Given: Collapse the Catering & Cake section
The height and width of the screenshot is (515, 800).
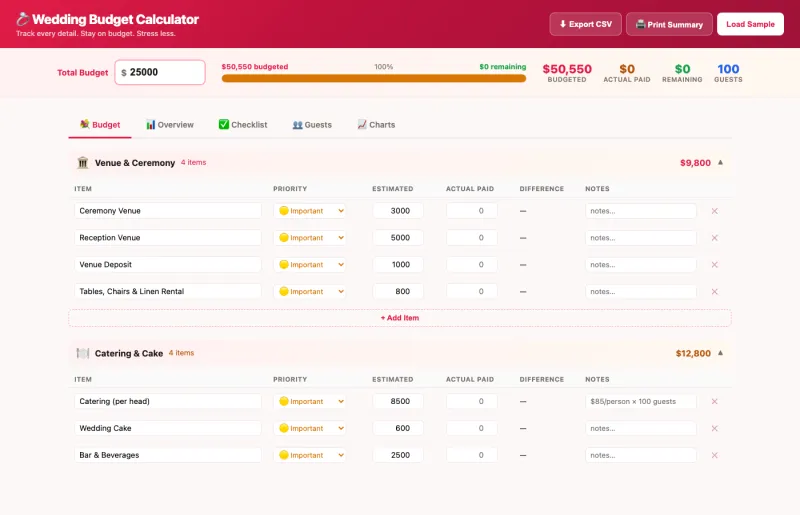Looking at the screenshot, I should coord(721,353).
